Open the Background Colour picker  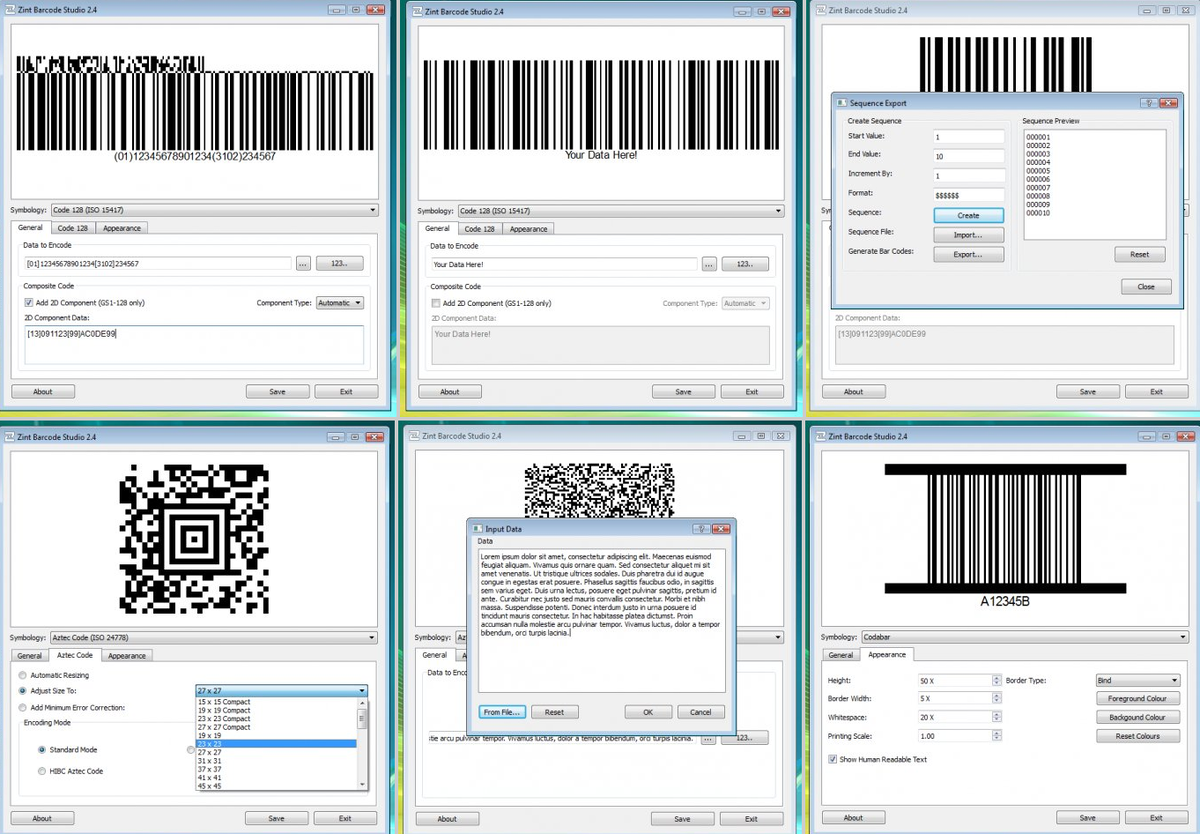1138,717
